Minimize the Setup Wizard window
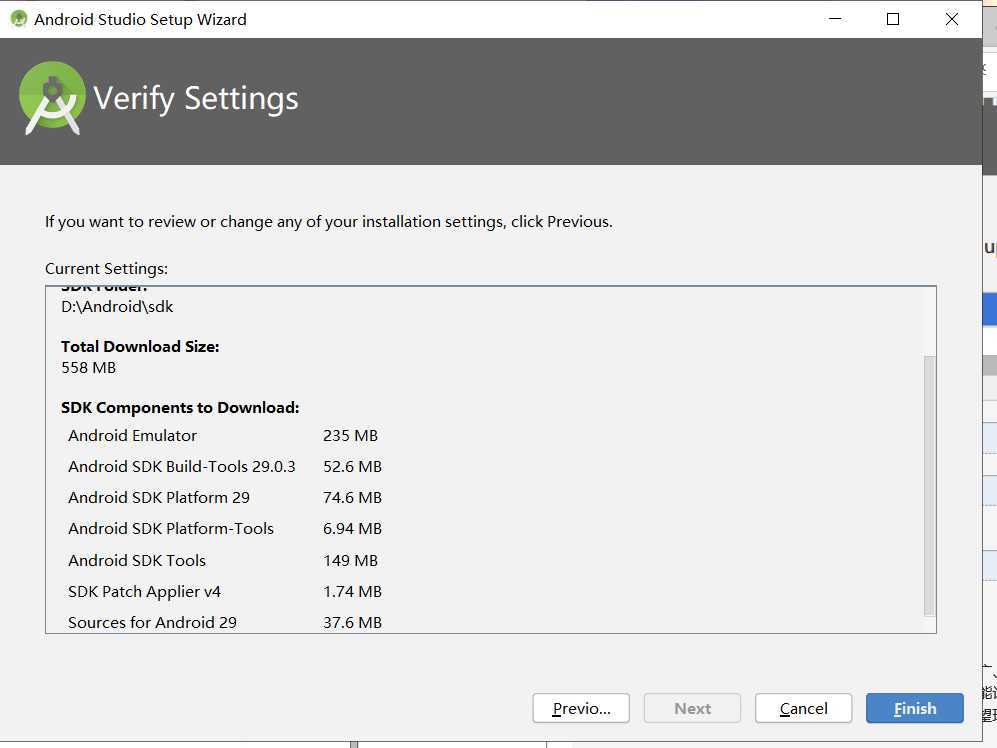The image size is (997, 748). coord(835,19)
